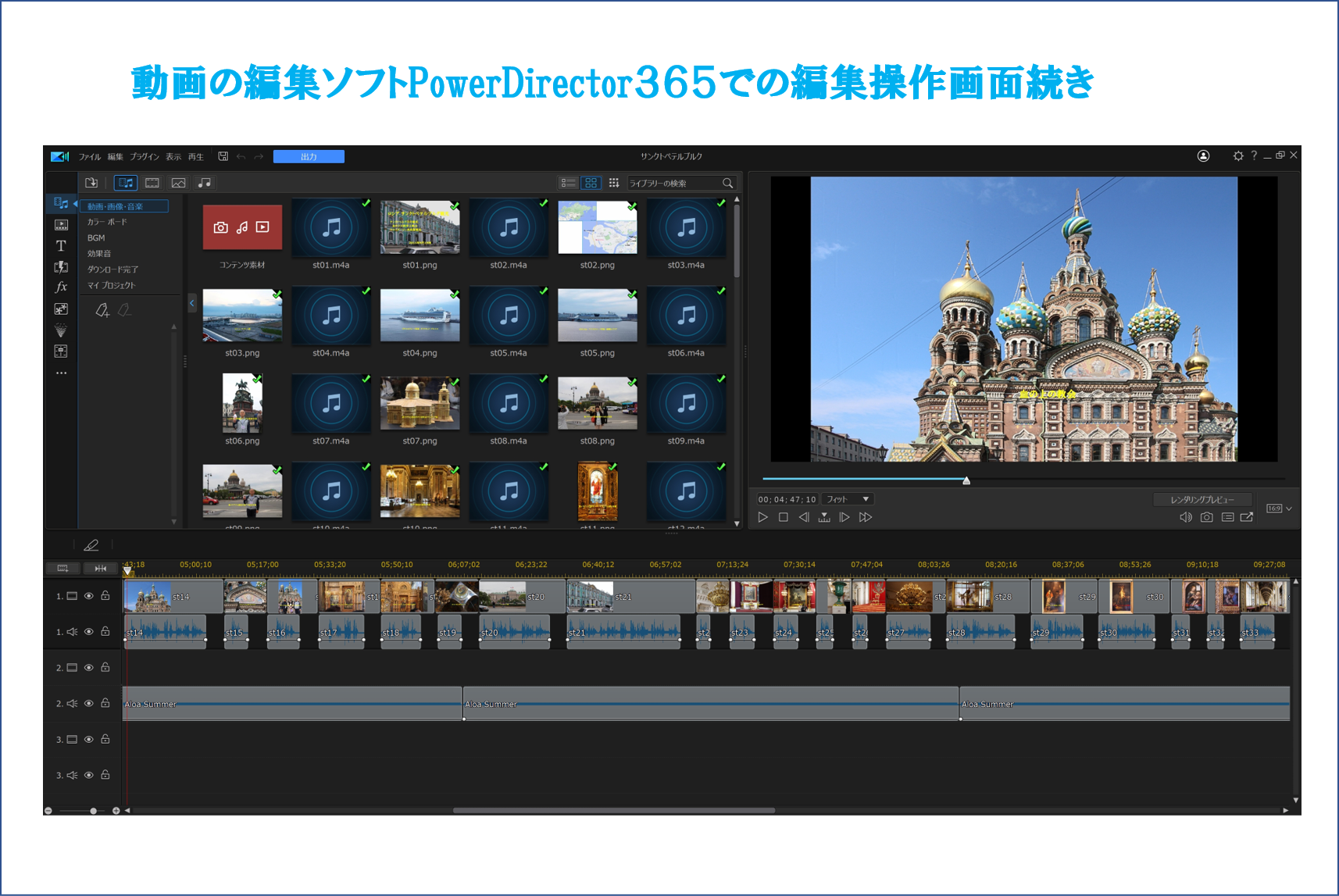Select BGM category

tap(96, 238)
